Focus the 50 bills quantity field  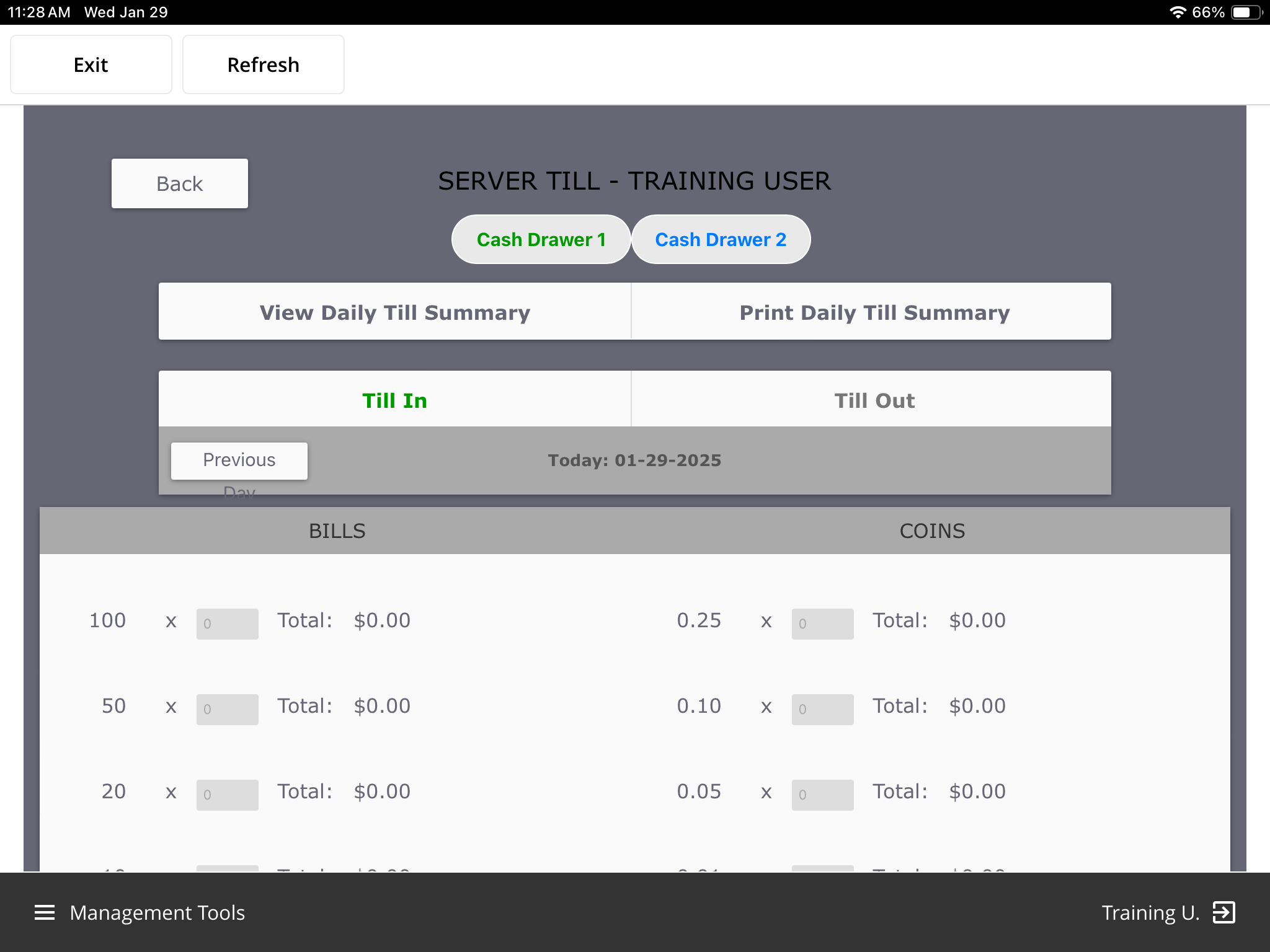tap(228, 709)
